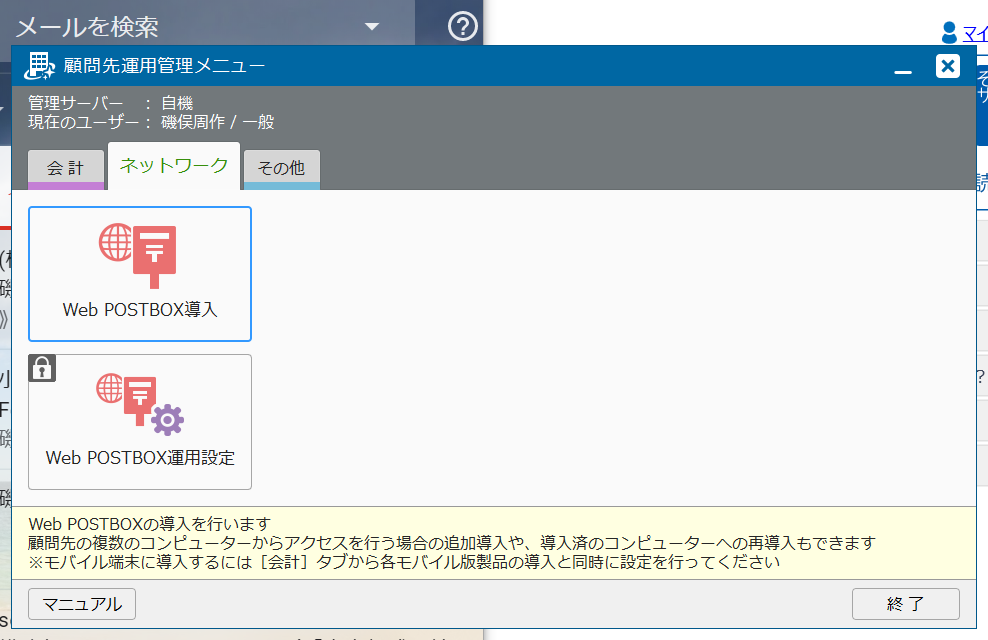988x640 pixels.
Task: Click the building icon in the title bar
Action: 39,66
